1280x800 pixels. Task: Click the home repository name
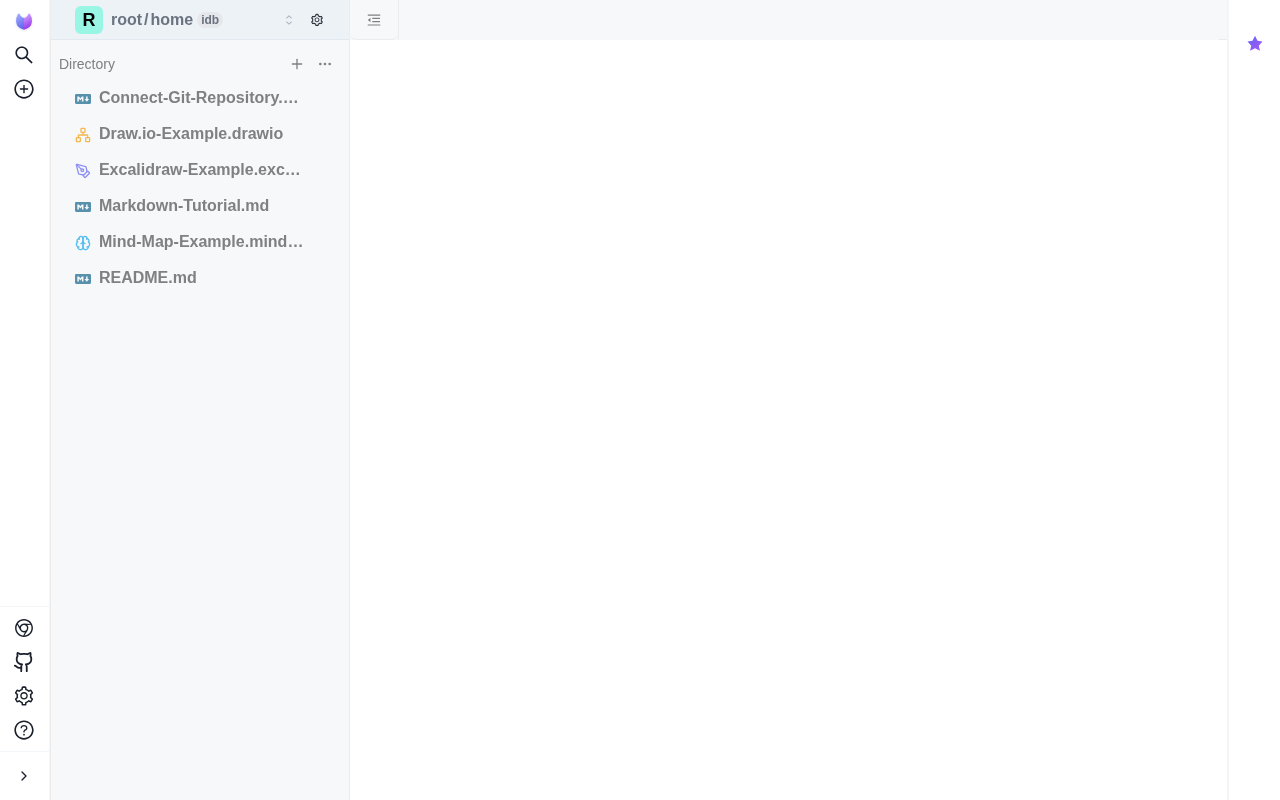coord(171,20)
